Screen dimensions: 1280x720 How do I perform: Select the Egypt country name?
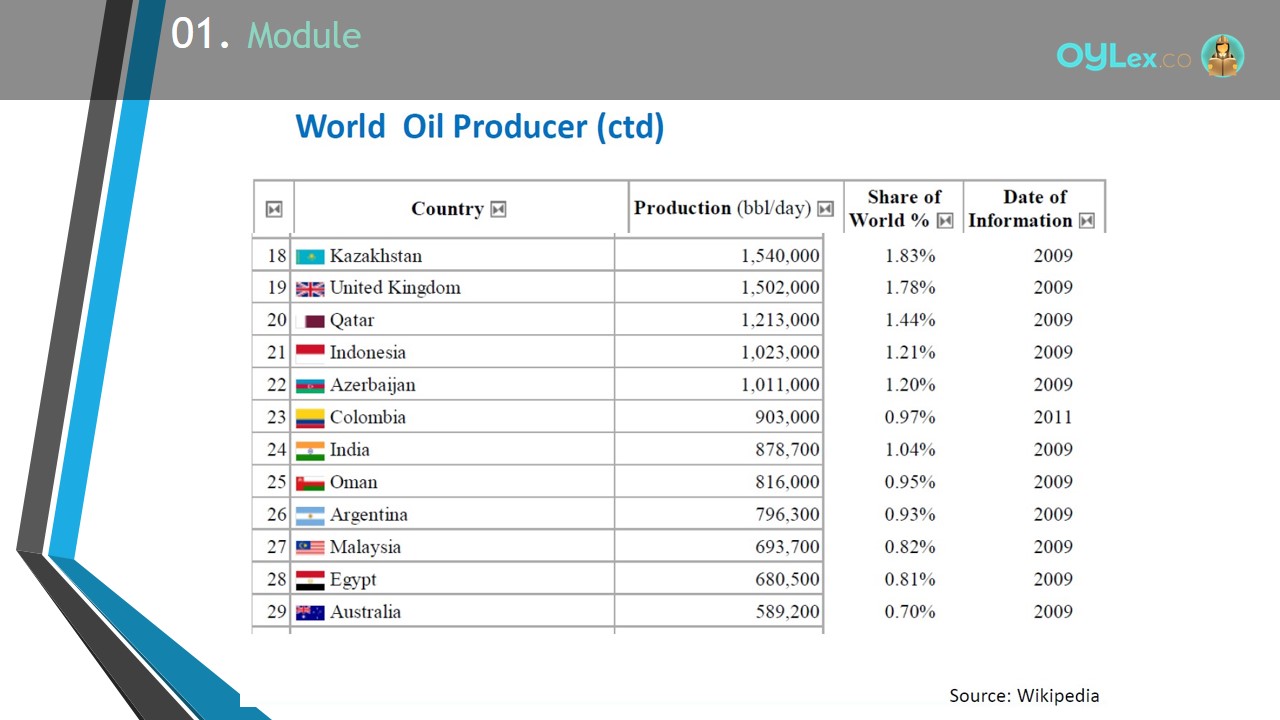pos(353,580)
